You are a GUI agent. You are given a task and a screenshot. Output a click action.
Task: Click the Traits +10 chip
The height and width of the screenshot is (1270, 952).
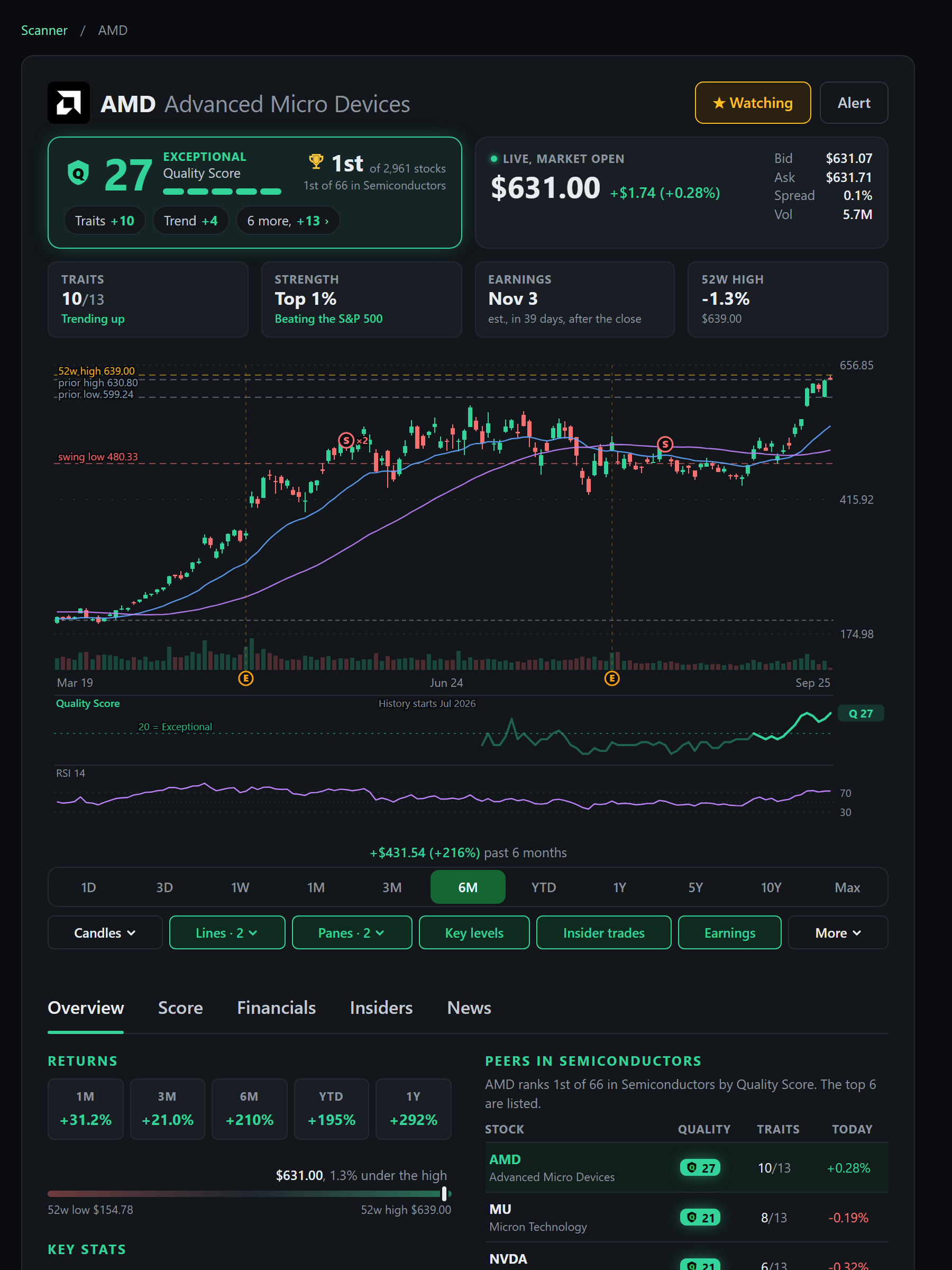(104, 221)
